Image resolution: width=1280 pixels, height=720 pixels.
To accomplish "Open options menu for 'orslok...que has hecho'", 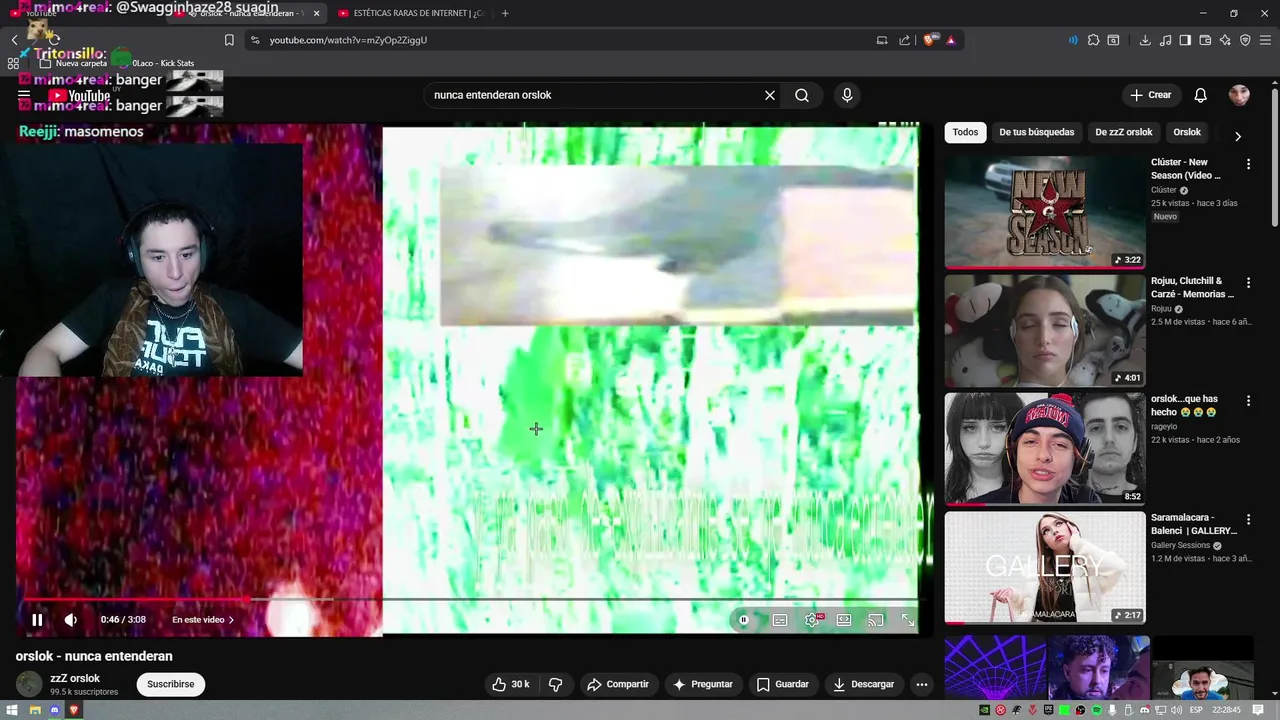I will point(1248,400).
